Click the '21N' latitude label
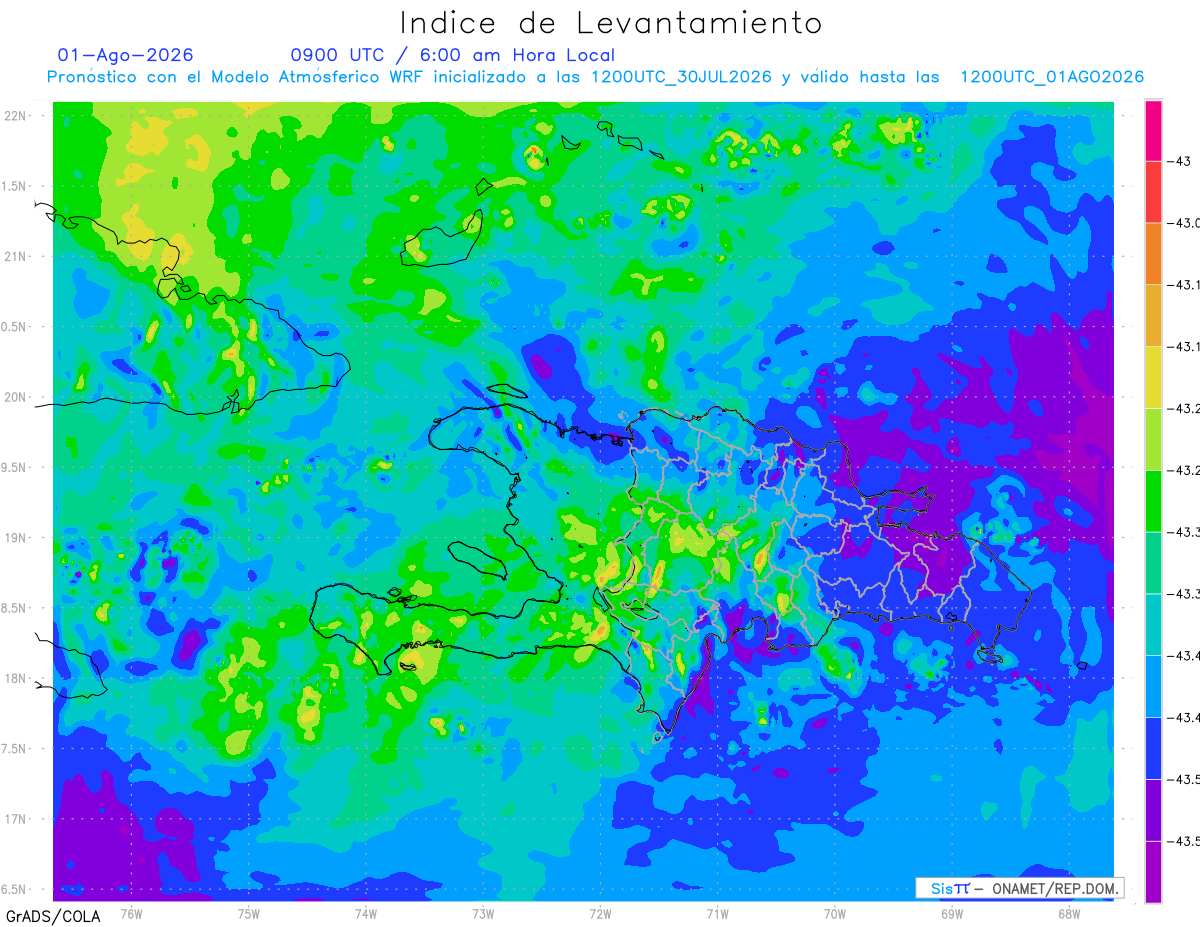The height and width of the screenshot is (927, 1200). click(16, 256)
